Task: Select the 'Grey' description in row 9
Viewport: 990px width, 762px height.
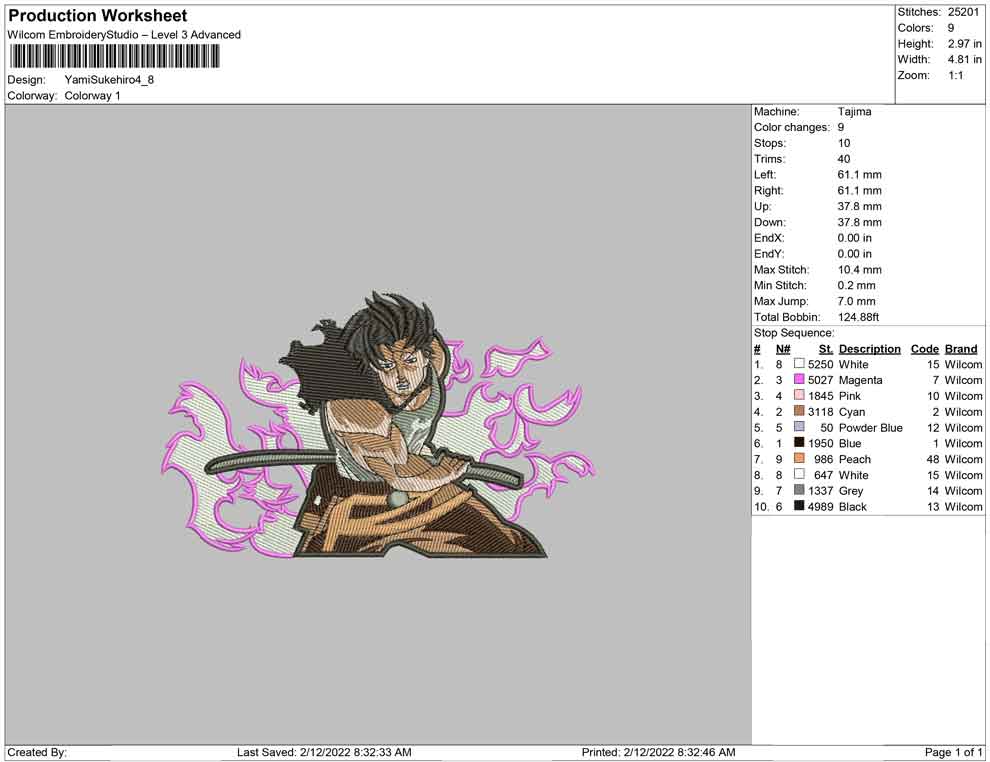Action: (x=850, y=491)
